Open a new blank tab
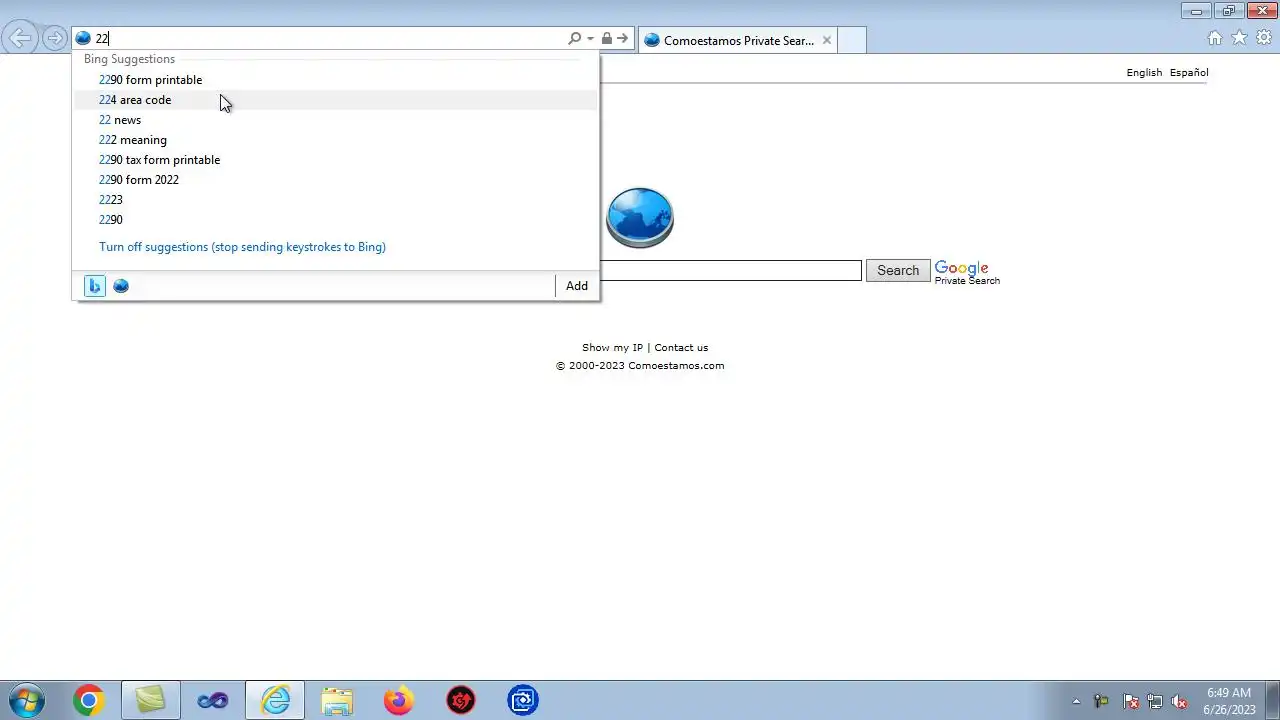The width and height of the screenshot is (1280, 720). [x=851, y=41]
